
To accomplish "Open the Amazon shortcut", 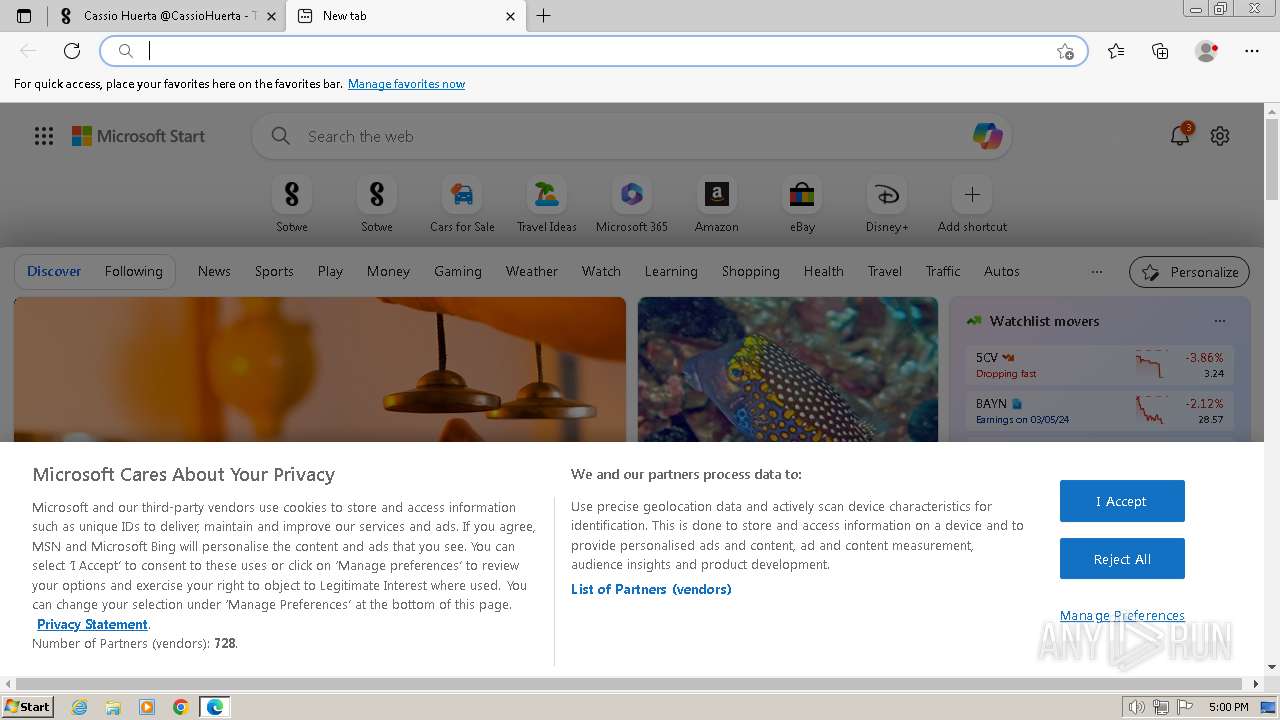I will click(717, 204).
